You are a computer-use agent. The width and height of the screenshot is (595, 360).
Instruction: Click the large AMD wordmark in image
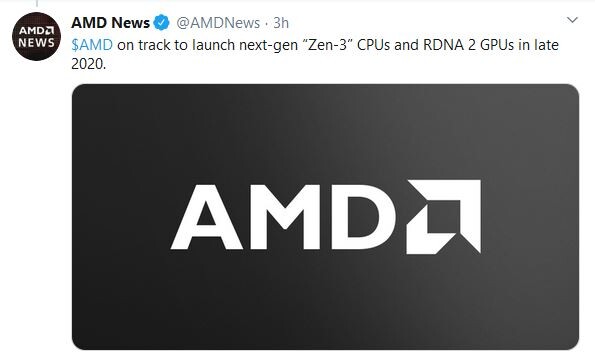pos(283,217)
